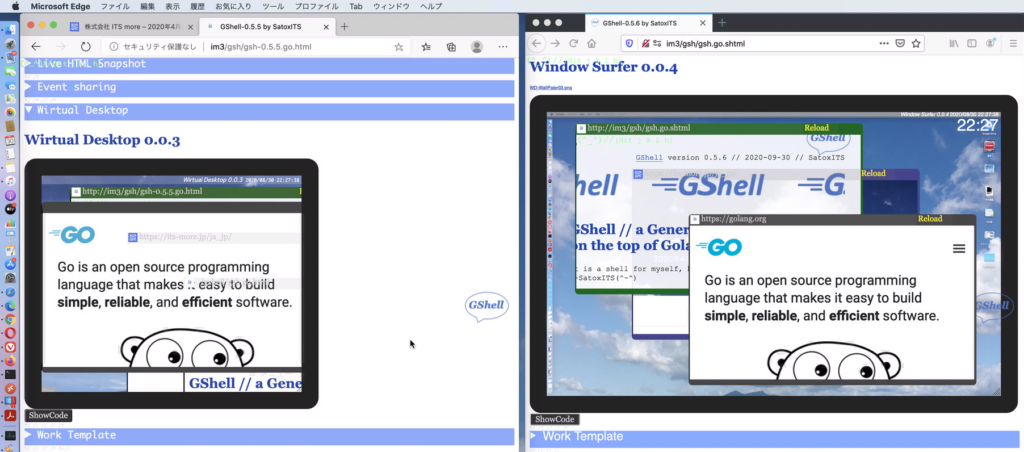
Task: Collapse the Wirtual Desktop section
Action: 30,110
